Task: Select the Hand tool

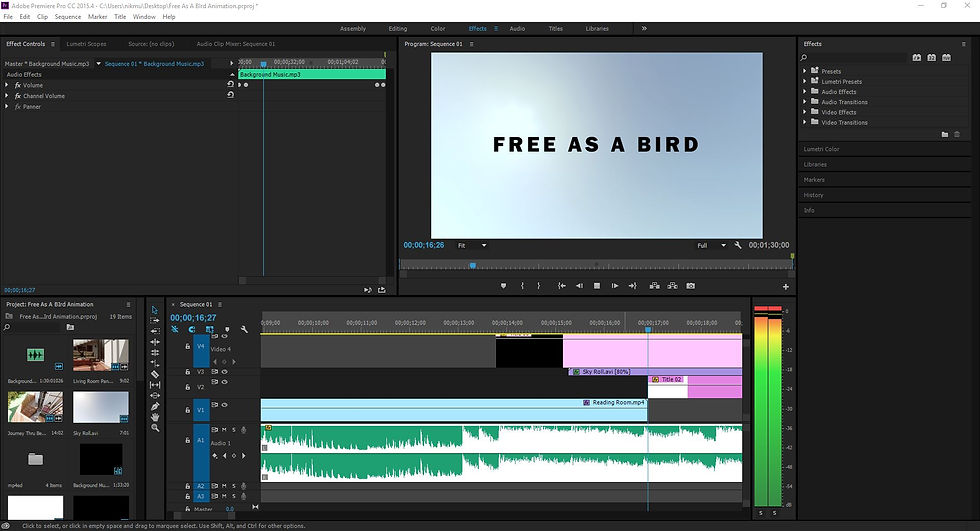Action: (155, 417)
